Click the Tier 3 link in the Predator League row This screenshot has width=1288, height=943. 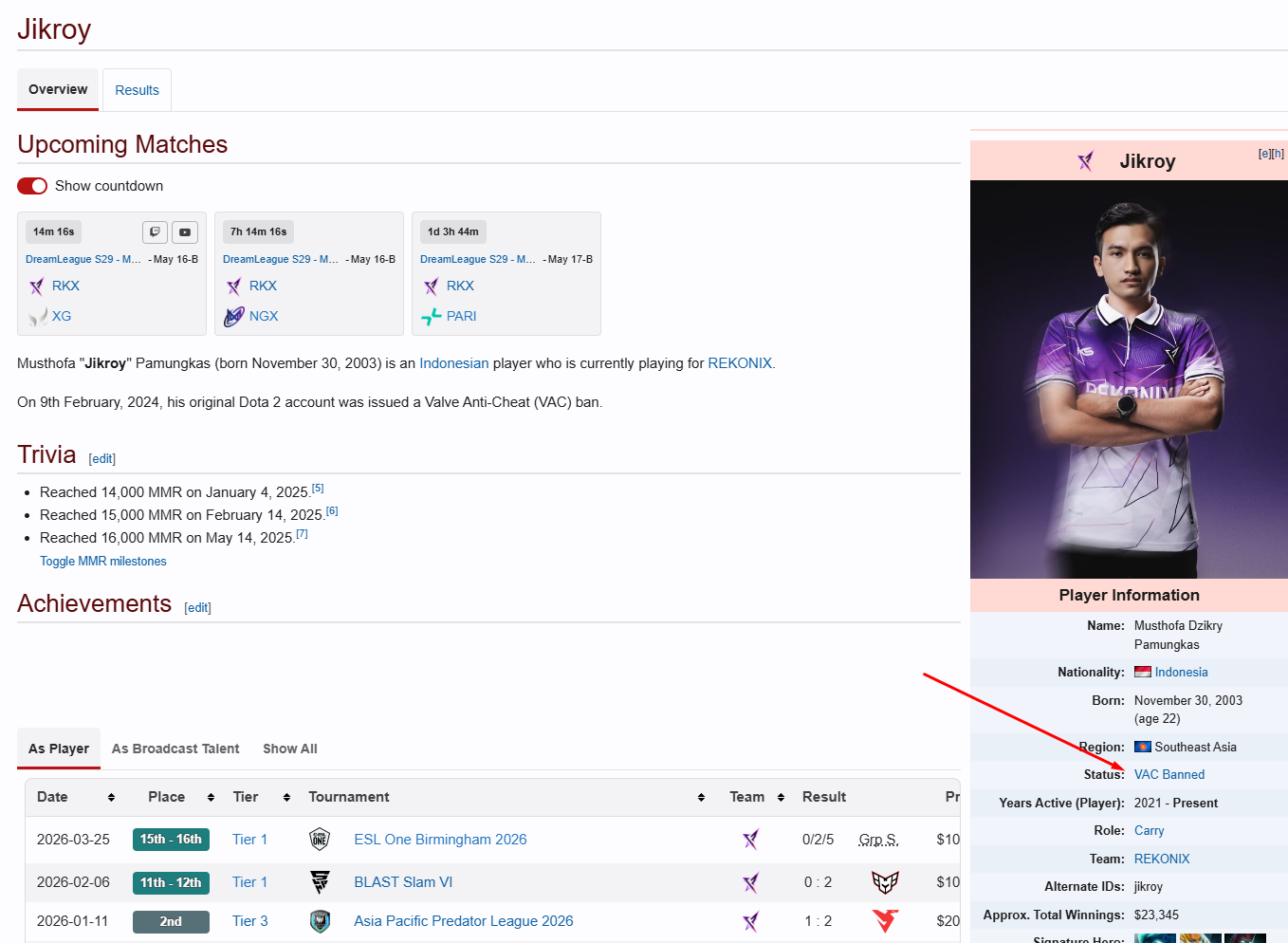pyautogui.click(x=250, y=921)
